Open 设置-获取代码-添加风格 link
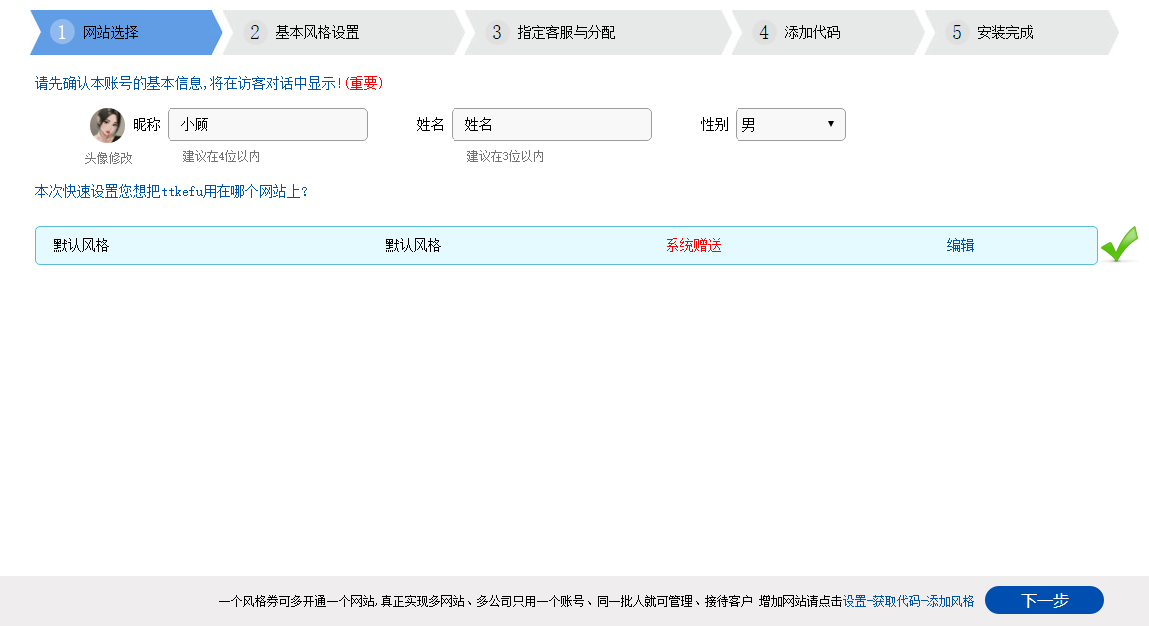 pos(909,601)
